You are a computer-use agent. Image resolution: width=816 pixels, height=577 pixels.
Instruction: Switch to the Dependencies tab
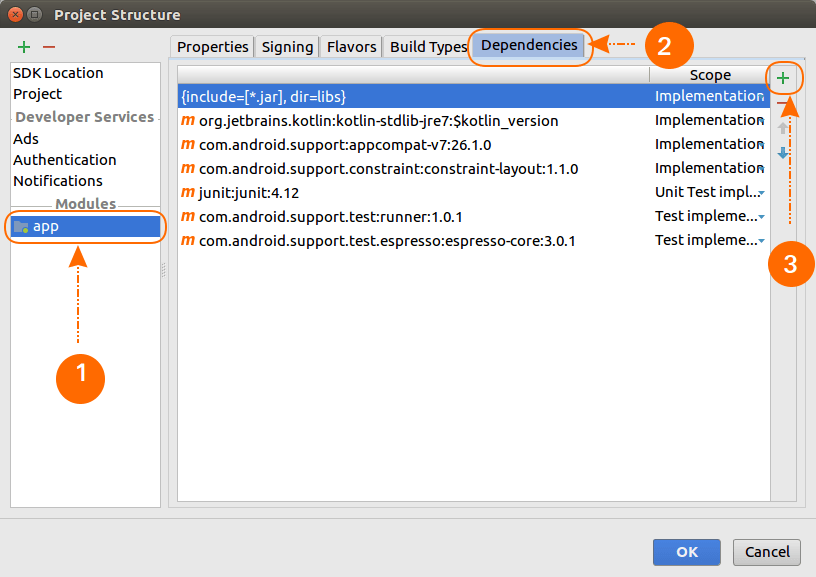530,46
